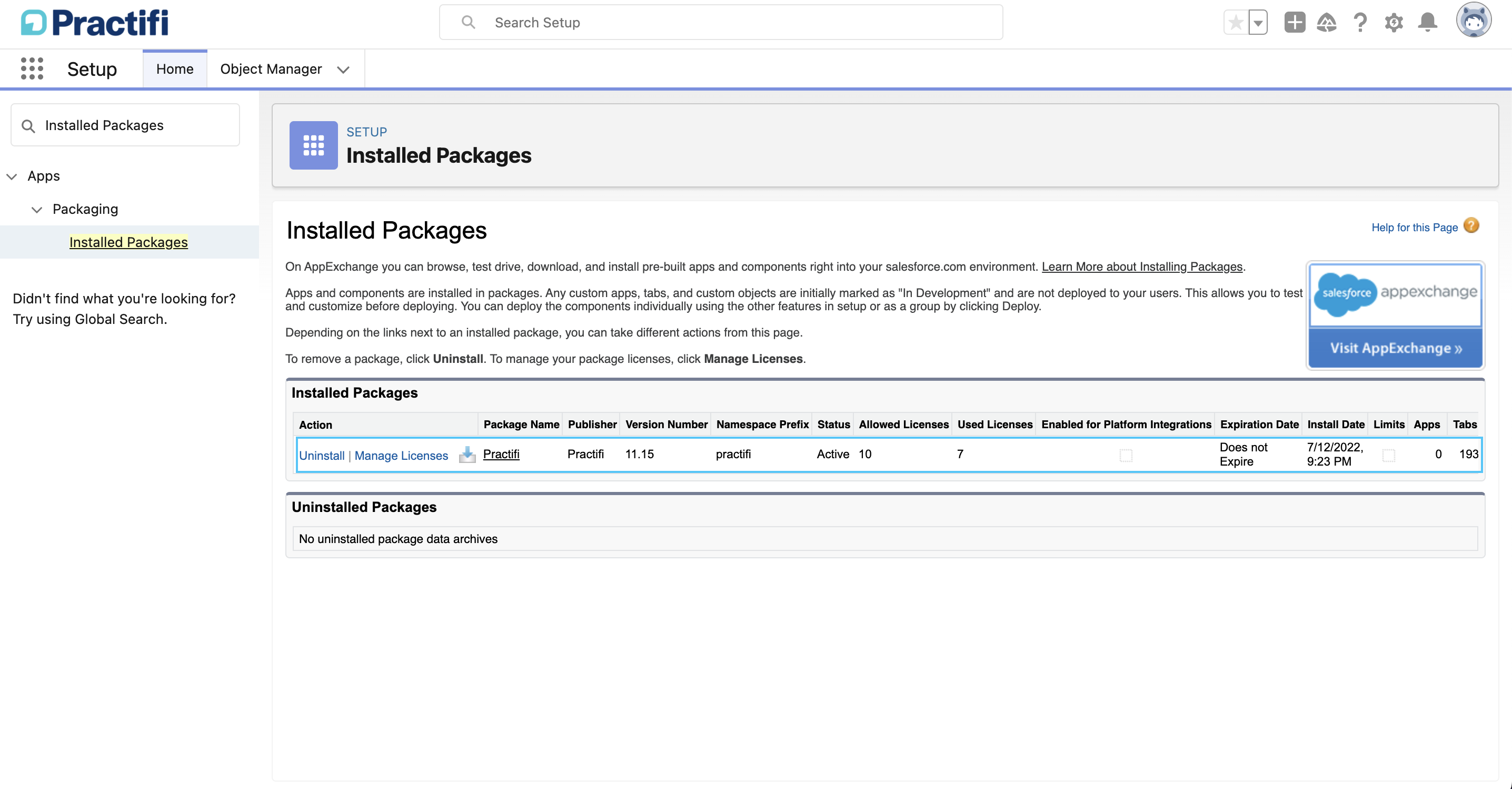Click the version value 11.15

(639, 454)
